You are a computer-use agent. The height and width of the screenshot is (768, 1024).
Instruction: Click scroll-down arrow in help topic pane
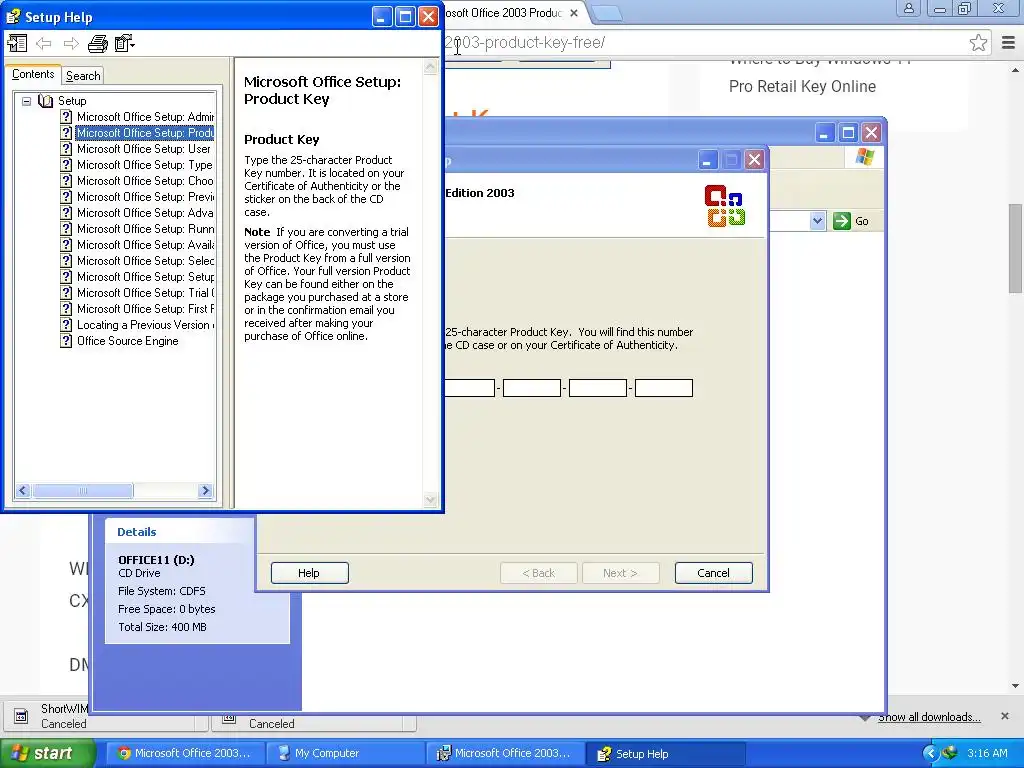[430, 500]
